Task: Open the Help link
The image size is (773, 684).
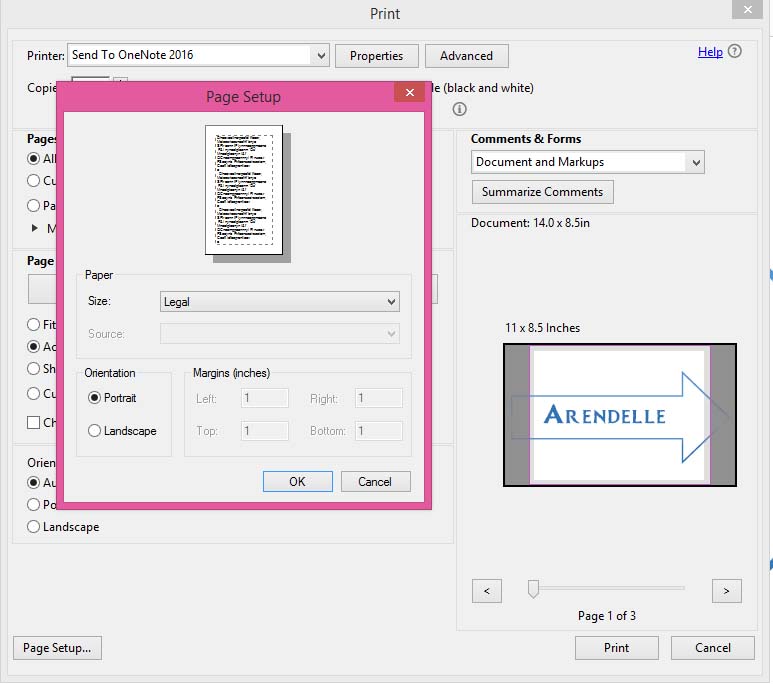Action: click(710, 52)
